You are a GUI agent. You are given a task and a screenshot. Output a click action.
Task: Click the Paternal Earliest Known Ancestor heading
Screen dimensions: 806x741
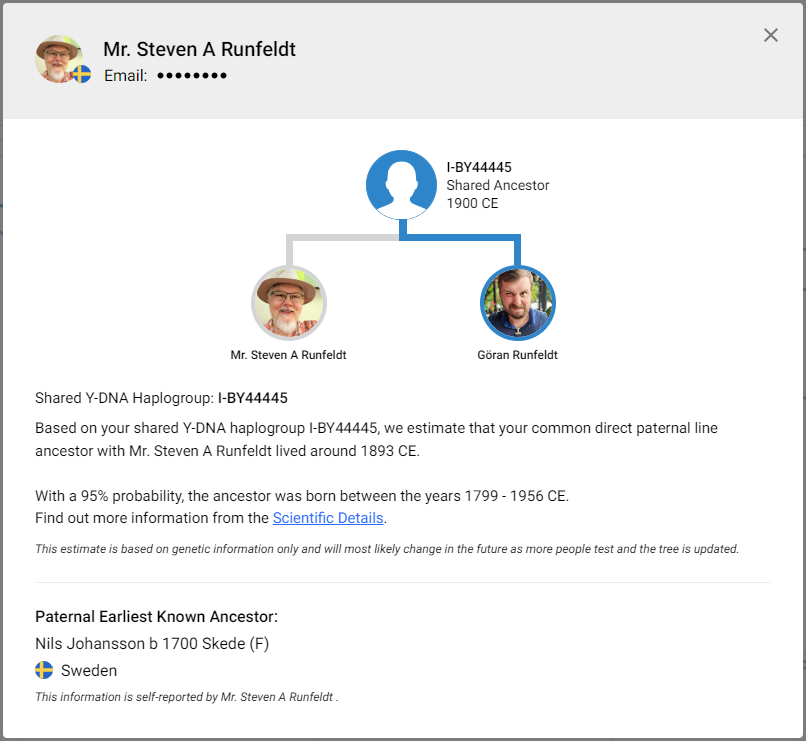point(156,617)
